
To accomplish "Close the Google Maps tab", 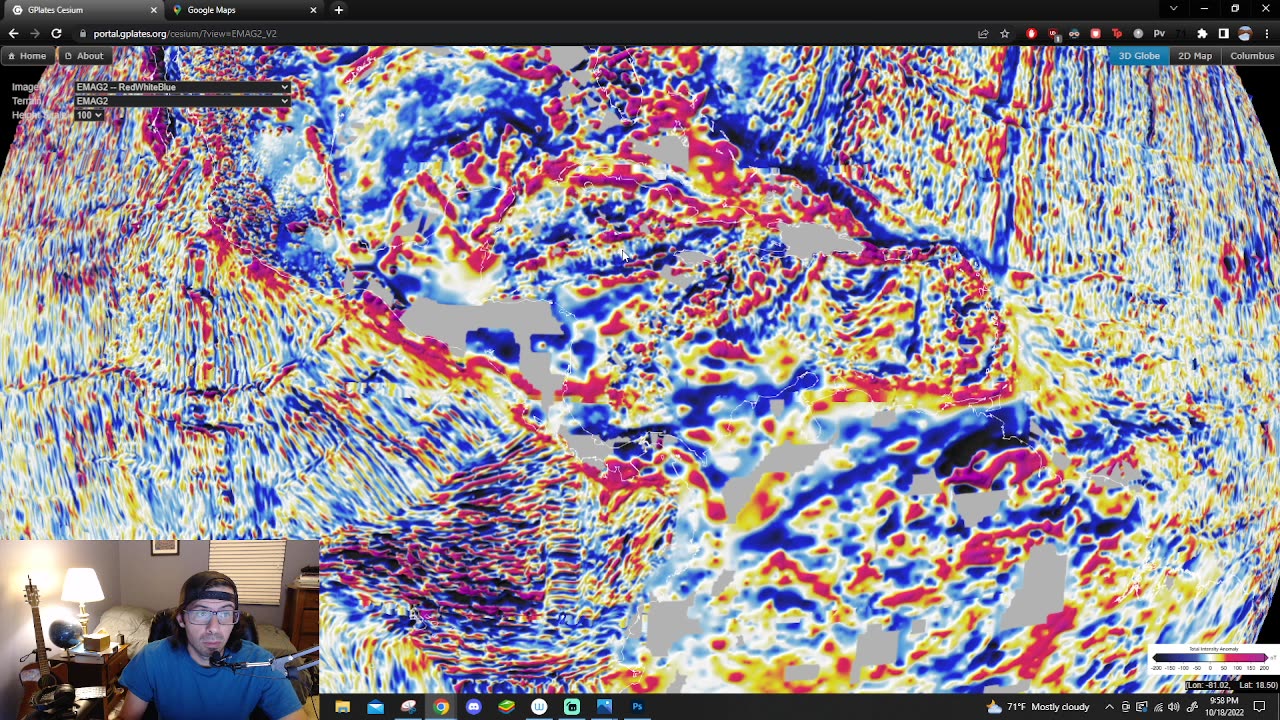I will pos(313,10).
